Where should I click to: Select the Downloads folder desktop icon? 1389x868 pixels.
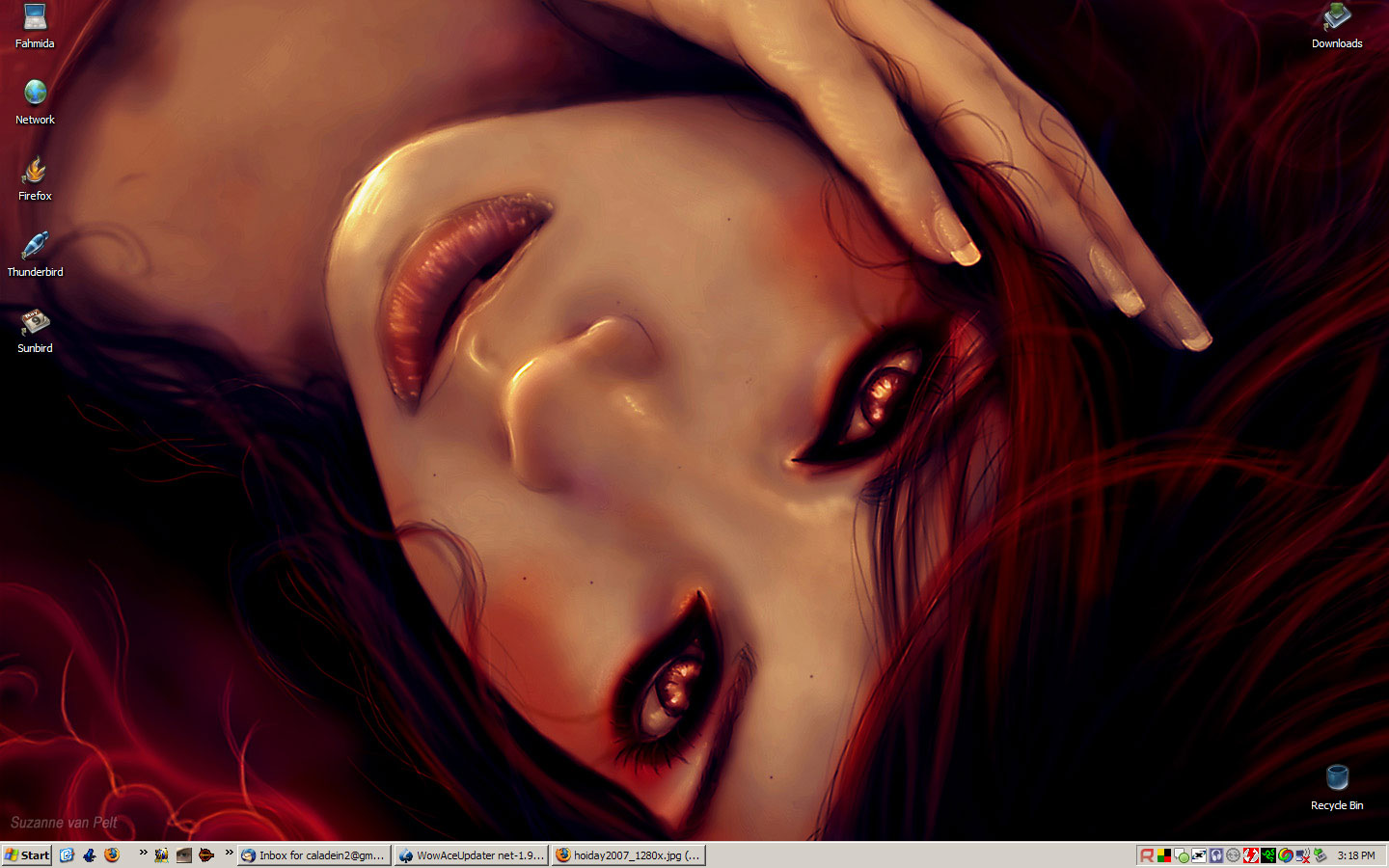1337,25
